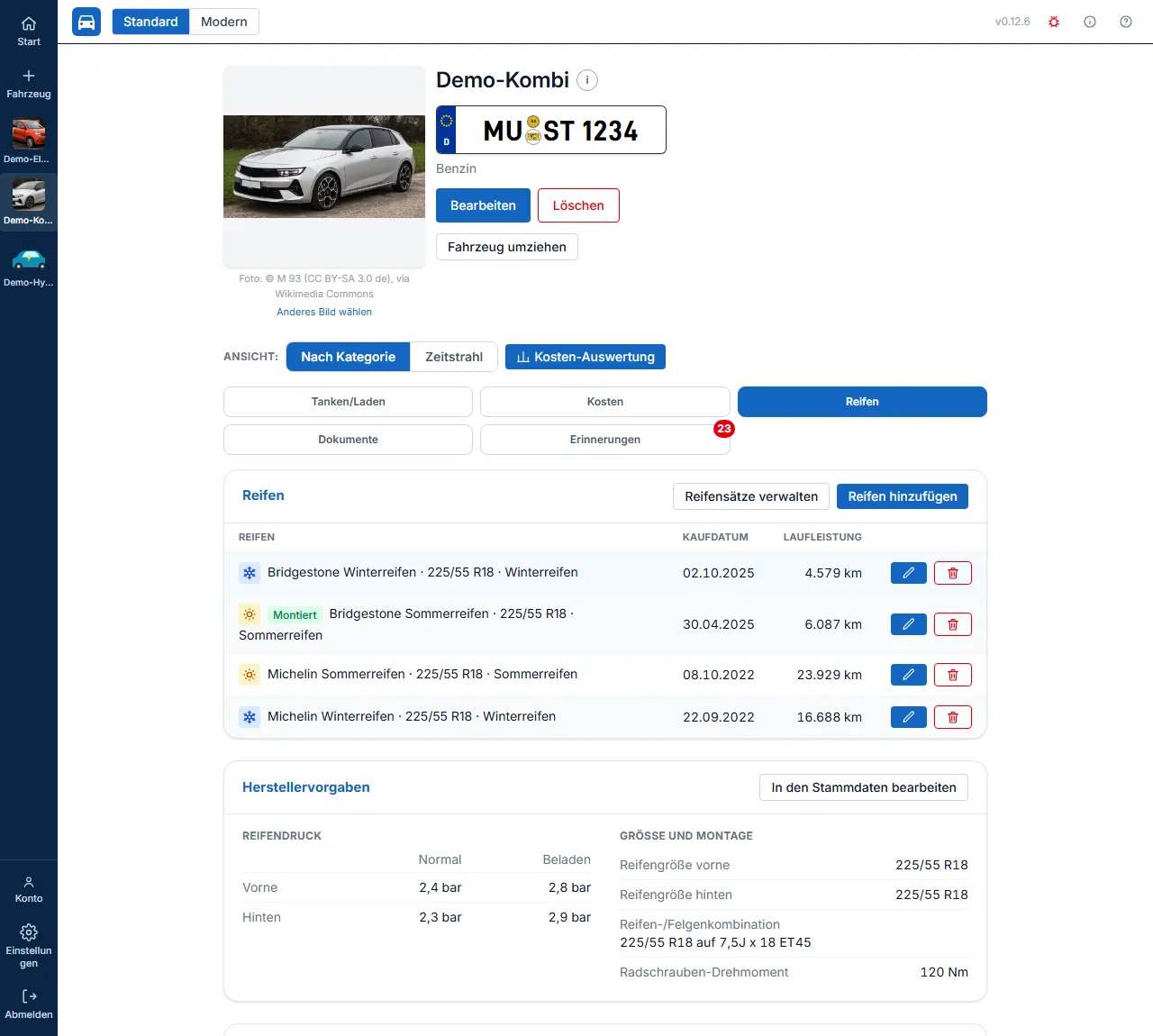The height and width of the screenshot is (1036, 1153).
Task: Click the red Löschen button
Action: click(578, 205)
